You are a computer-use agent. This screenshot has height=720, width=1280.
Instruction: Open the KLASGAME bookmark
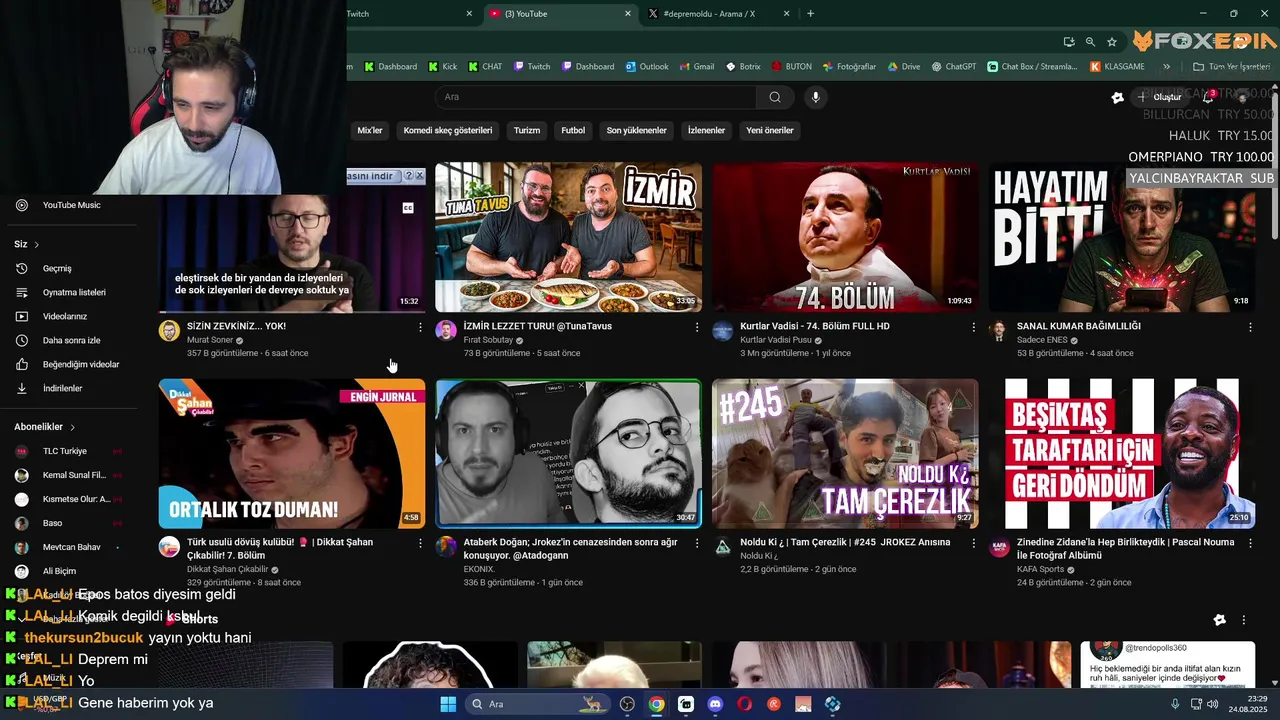tap(1118, 67)
